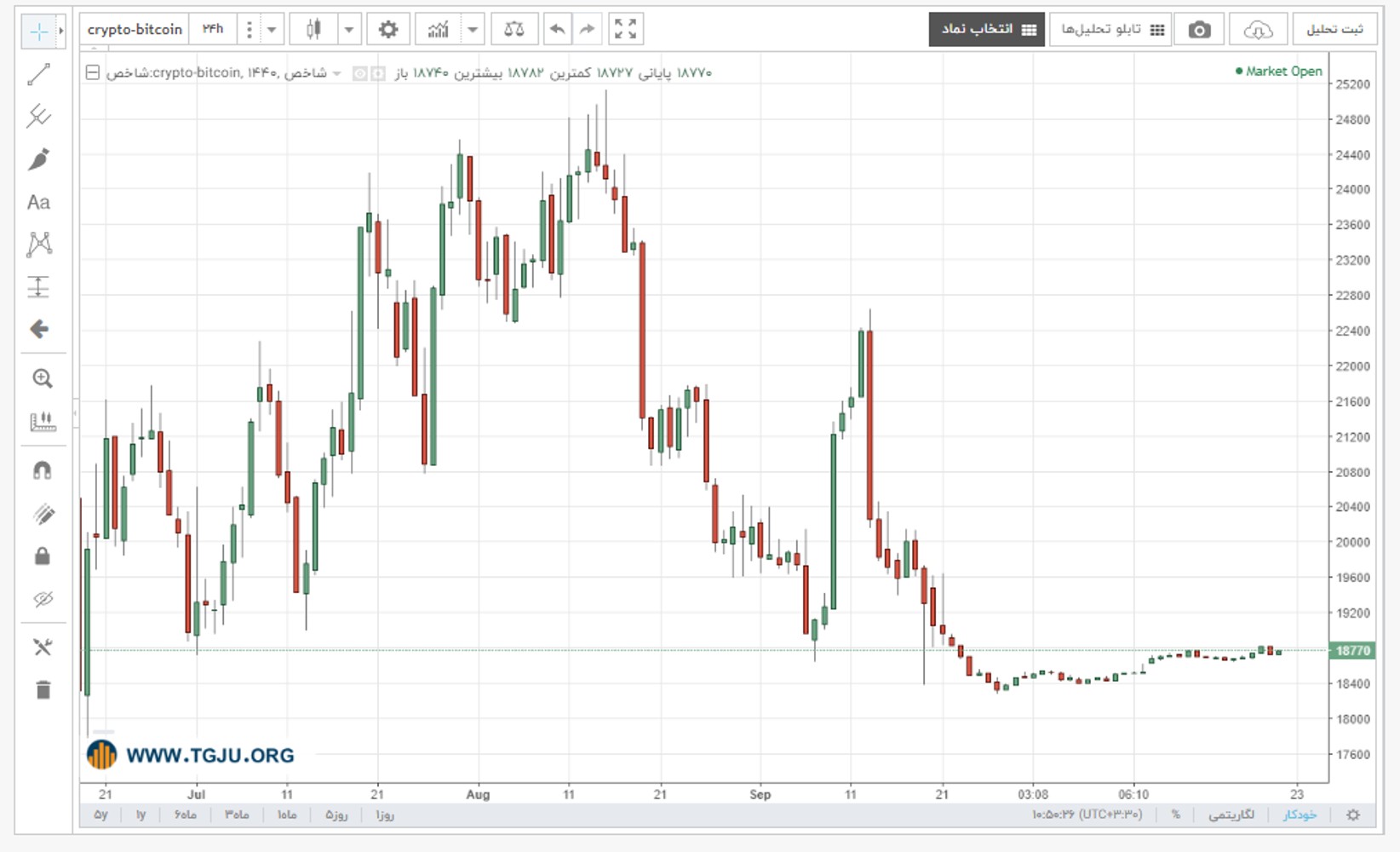This screenshot has height=852, width=1400.
Task: Click the back arrow icon in sidebar
Action: tap(39, 329)
